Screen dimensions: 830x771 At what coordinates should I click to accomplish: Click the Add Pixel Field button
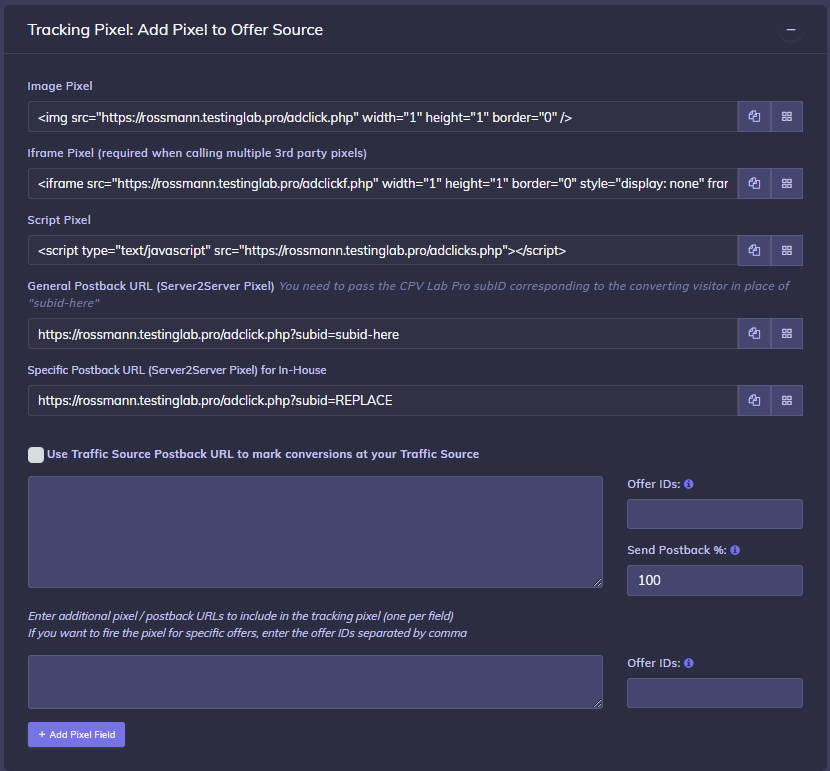tap(76, 734)
